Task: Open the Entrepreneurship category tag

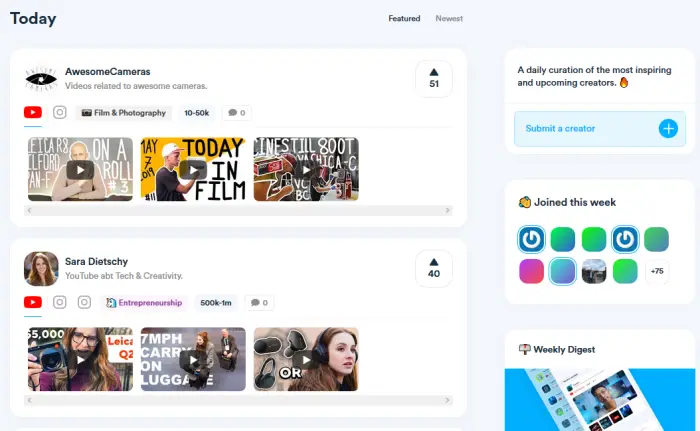Action: point(144,303)
